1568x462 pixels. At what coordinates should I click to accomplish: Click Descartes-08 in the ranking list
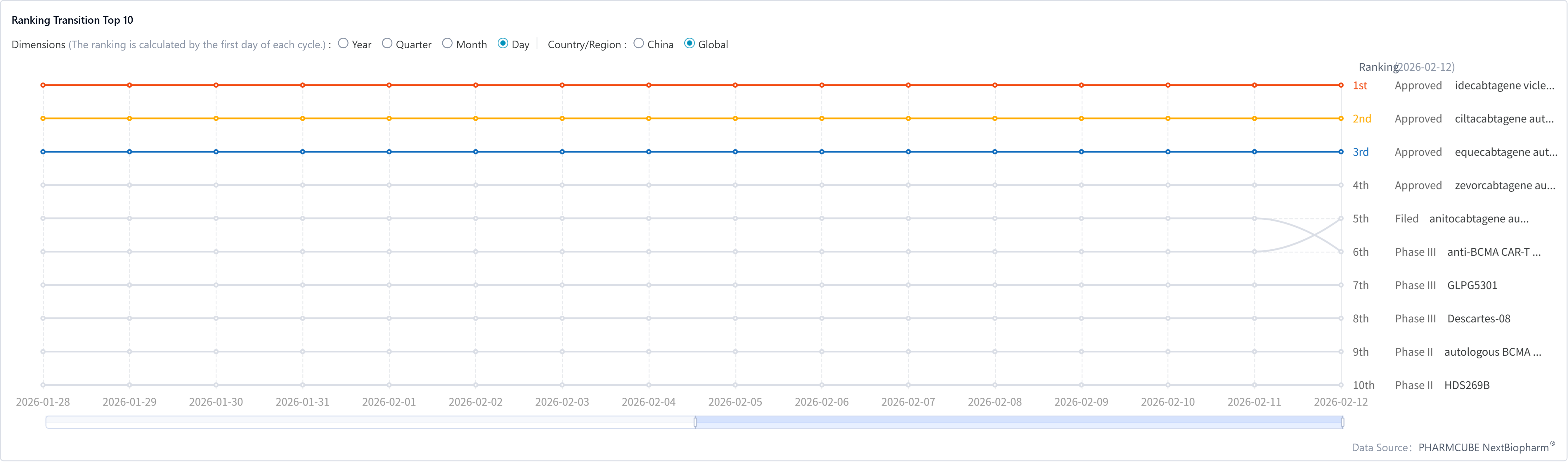(x=1478, y=319)
